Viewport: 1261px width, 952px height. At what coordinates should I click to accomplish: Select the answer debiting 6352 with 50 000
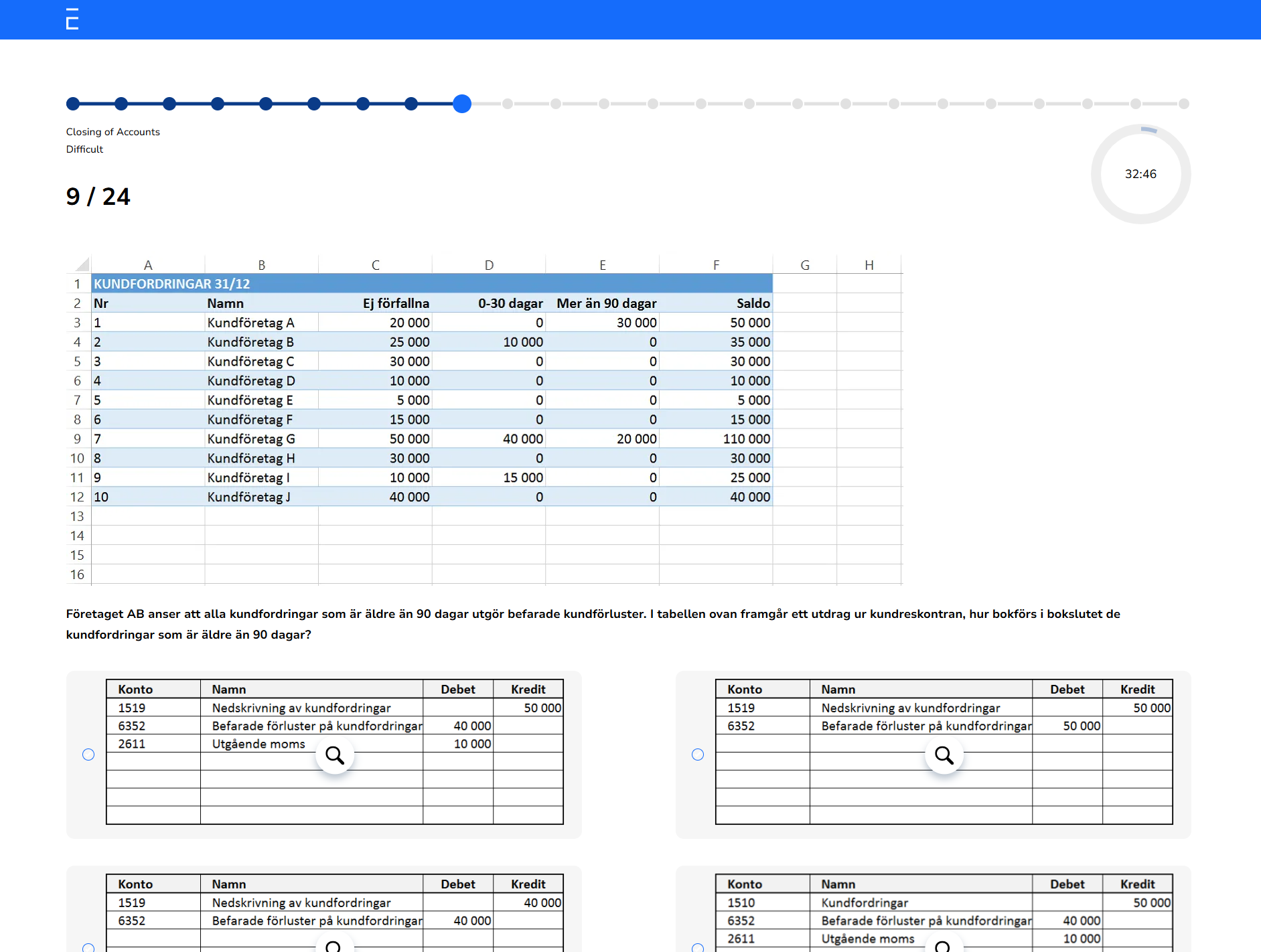698,755
